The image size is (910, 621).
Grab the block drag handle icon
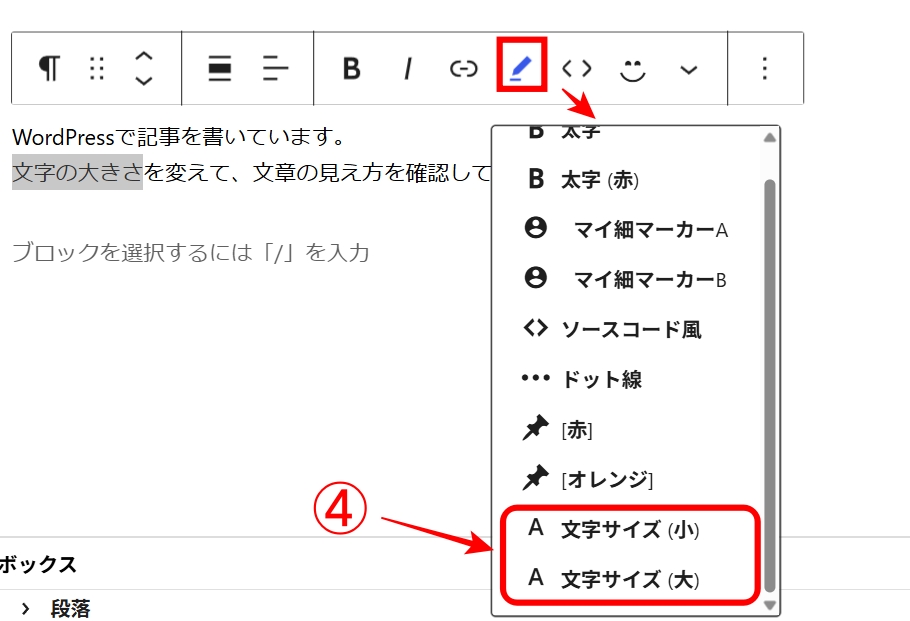click(x=97, y=68)
